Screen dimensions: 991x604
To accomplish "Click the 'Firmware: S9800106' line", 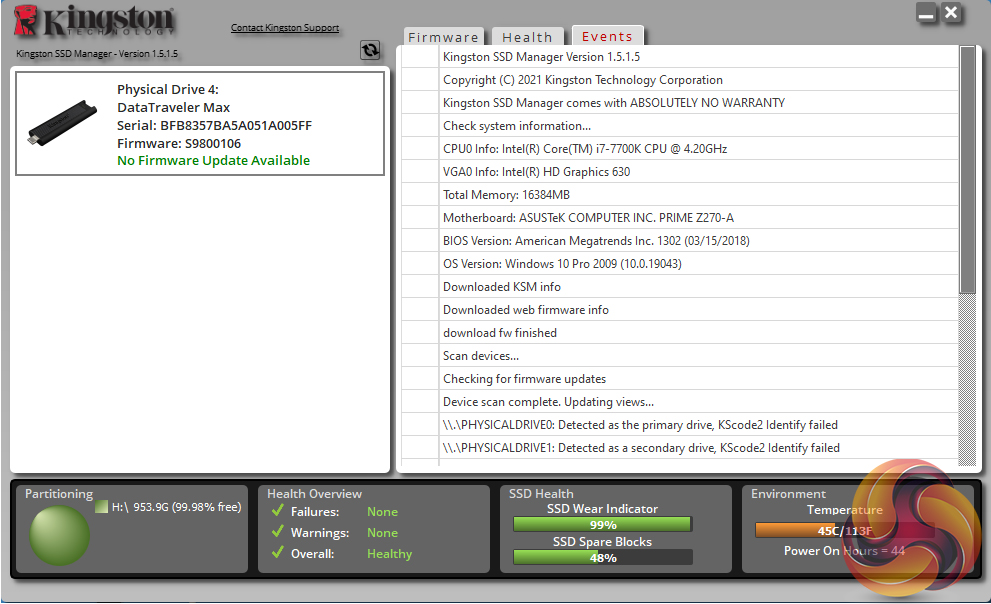I will (x=179, y=143).
